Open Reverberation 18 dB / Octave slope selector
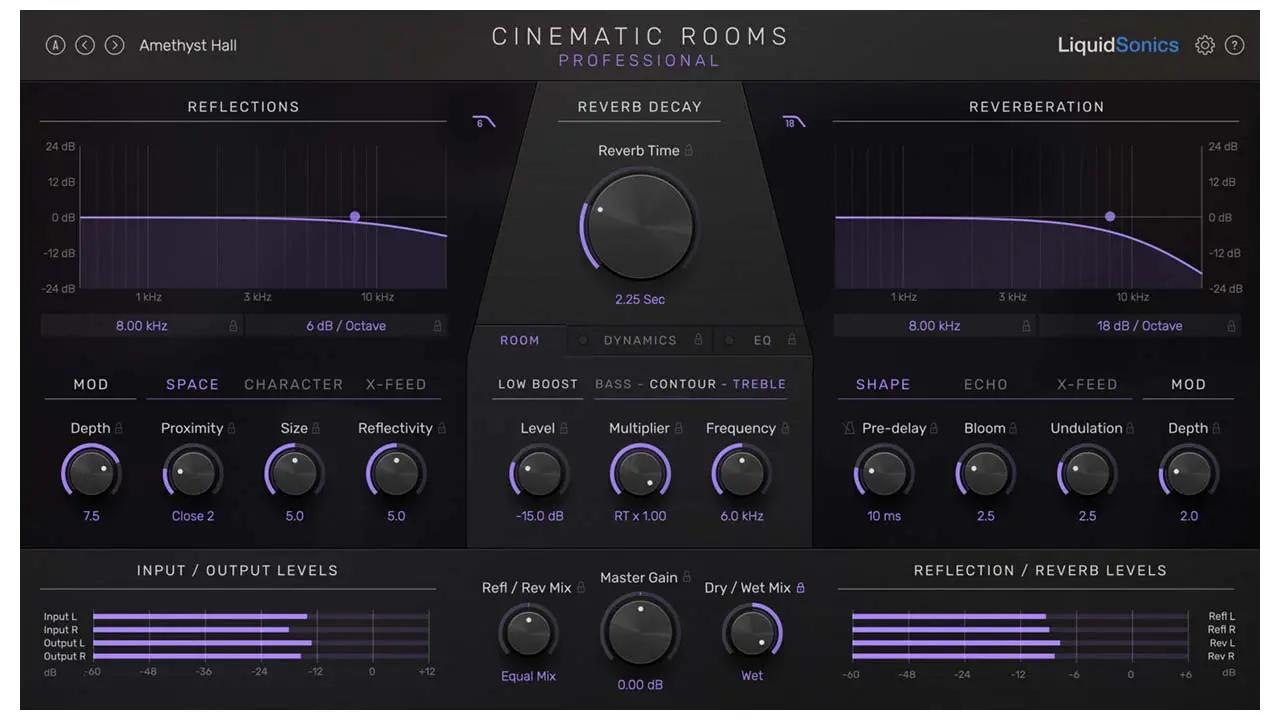 coord(1140,326)
